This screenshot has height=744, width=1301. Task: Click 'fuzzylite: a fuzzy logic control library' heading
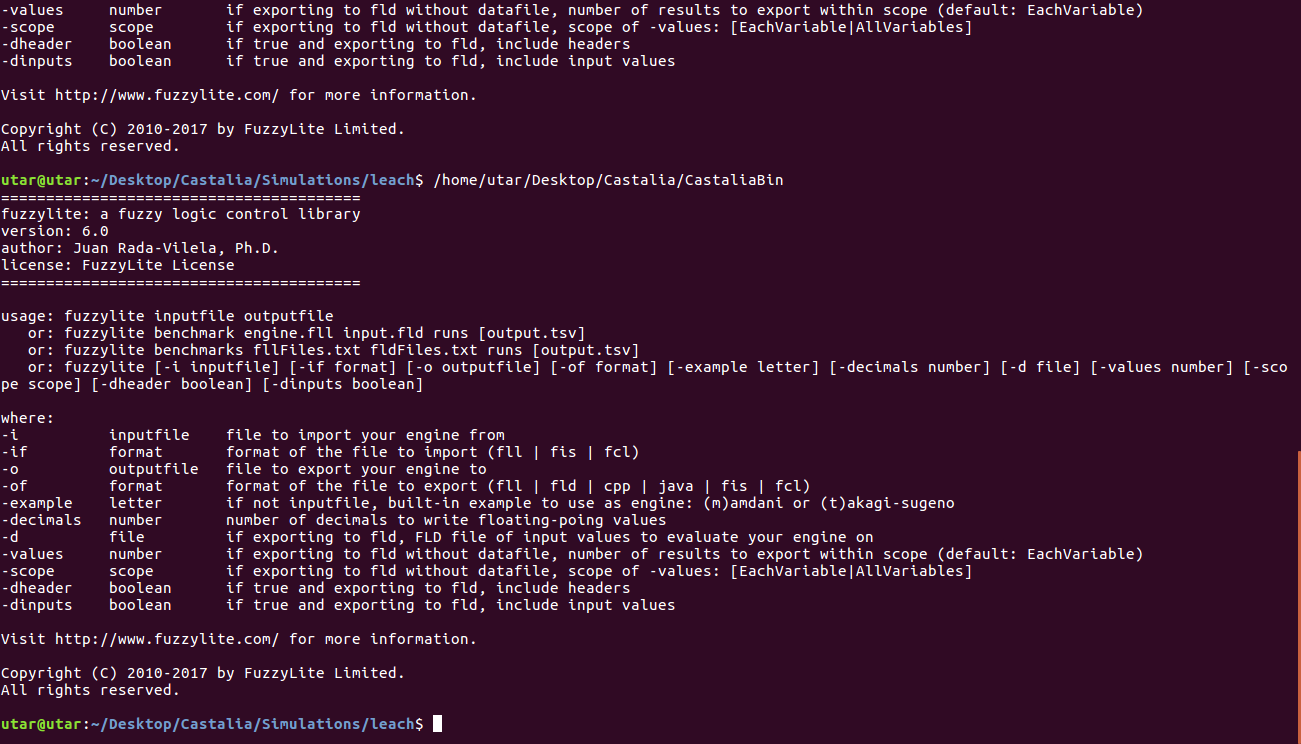click(x=181, y=214)
